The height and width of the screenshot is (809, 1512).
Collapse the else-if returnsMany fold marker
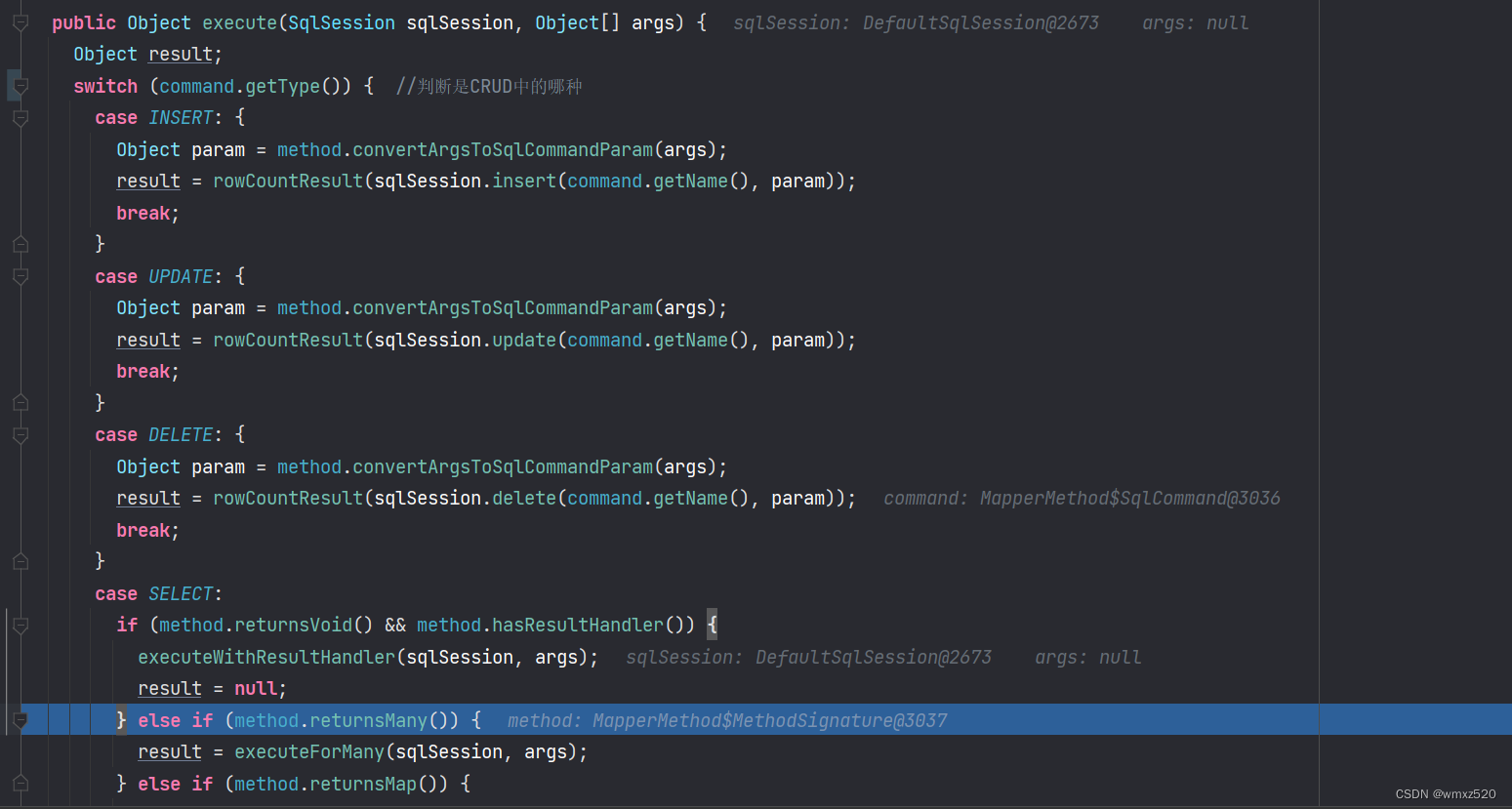(x=20, y=720)
